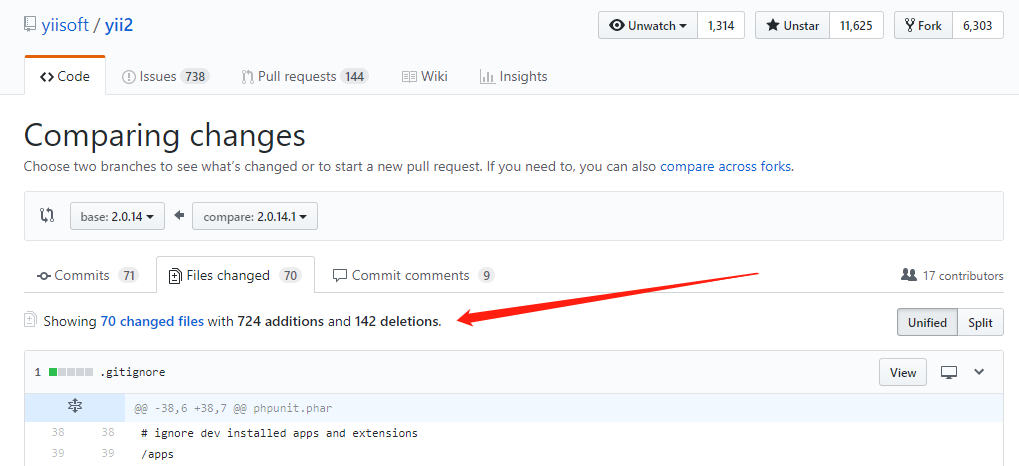View the 6,303 forks count
The width and height of the screenshot is (1019, 466).
pyautogui.click(x=977, y=26)
